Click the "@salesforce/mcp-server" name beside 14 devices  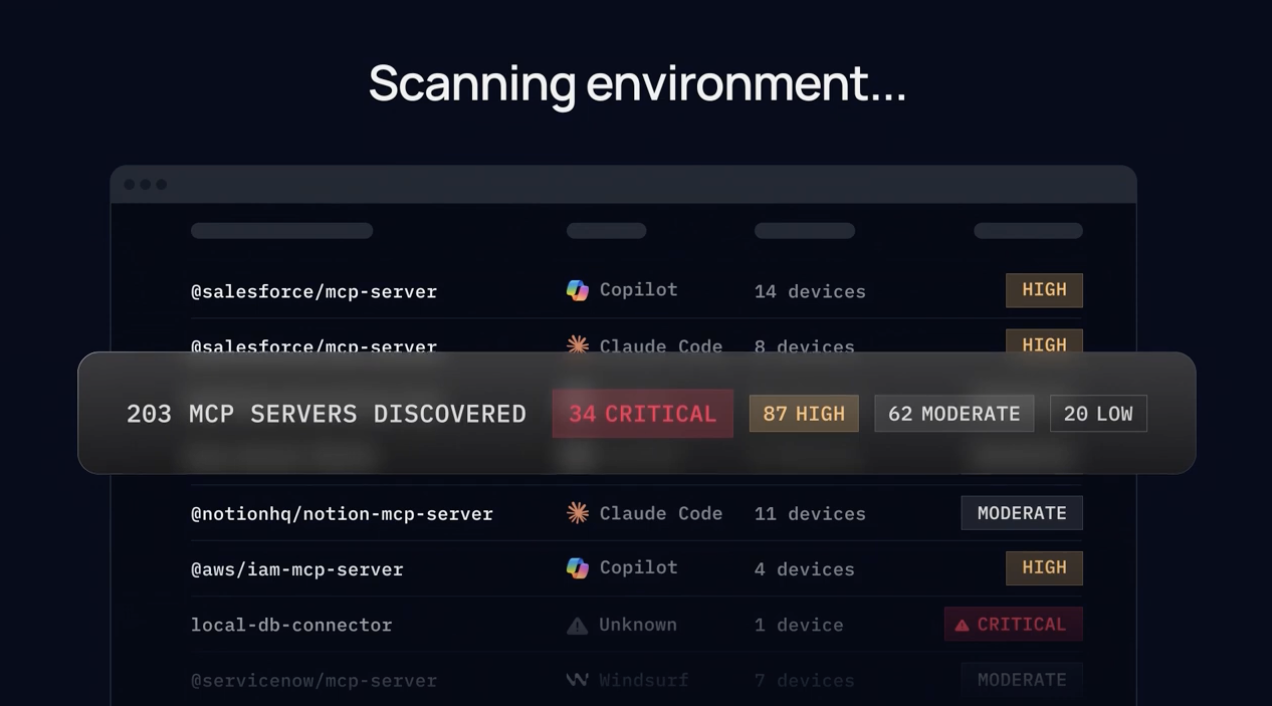click(314, 292)
